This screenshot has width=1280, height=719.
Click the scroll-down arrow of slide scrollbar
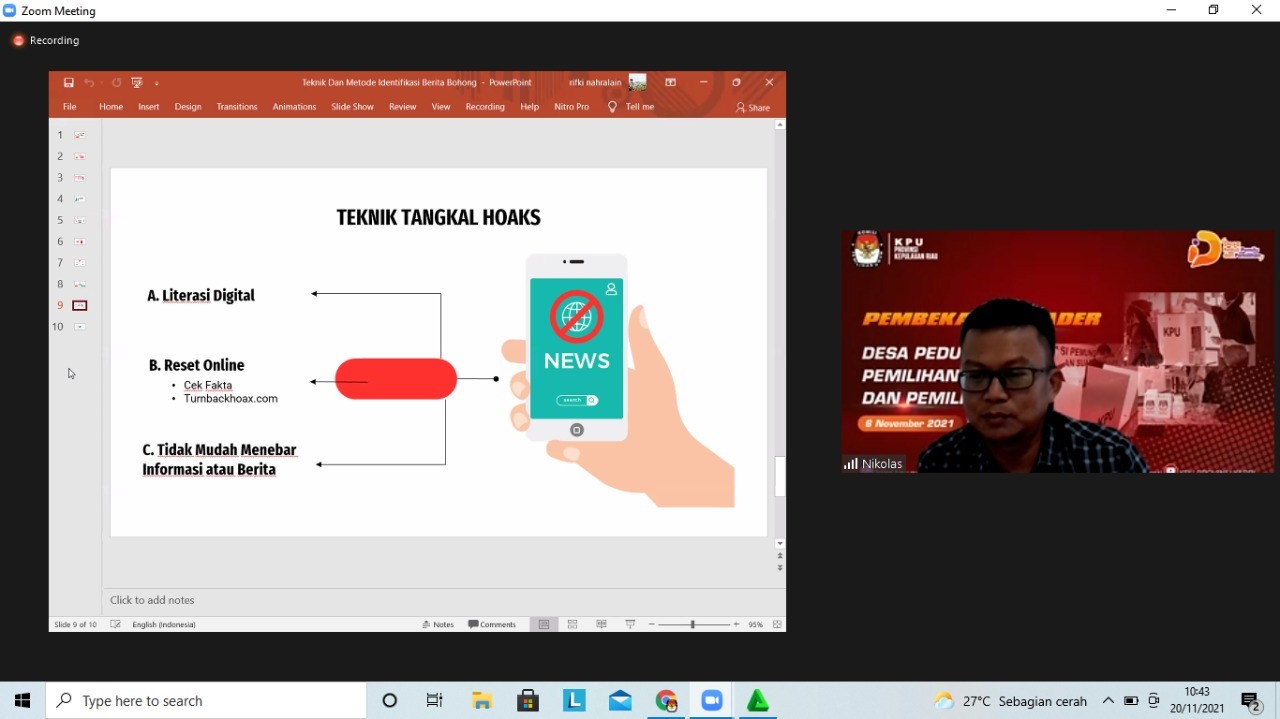point(780,543)
